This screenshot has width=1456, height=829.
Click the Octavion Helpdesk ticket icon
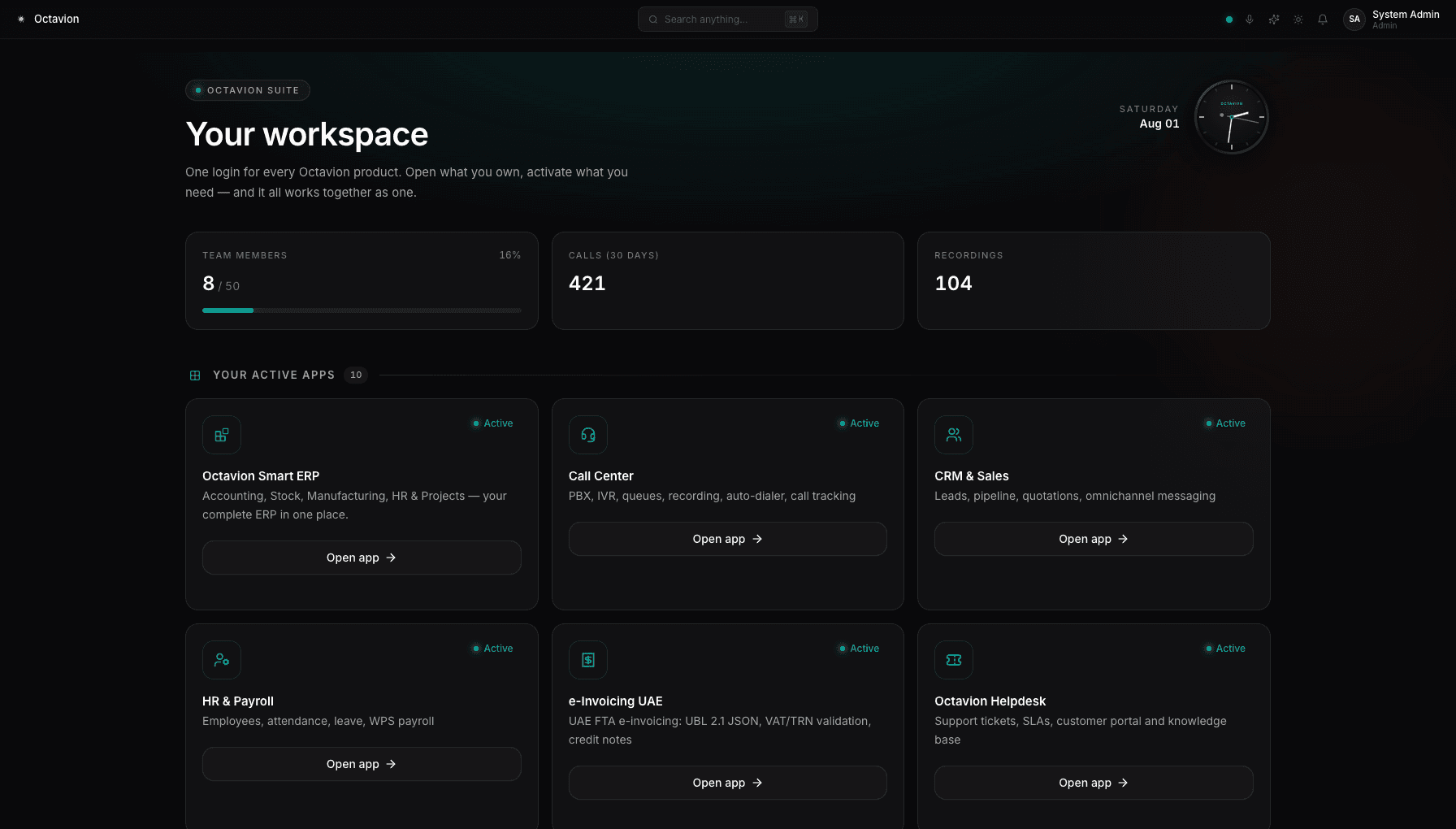point(954,660)
